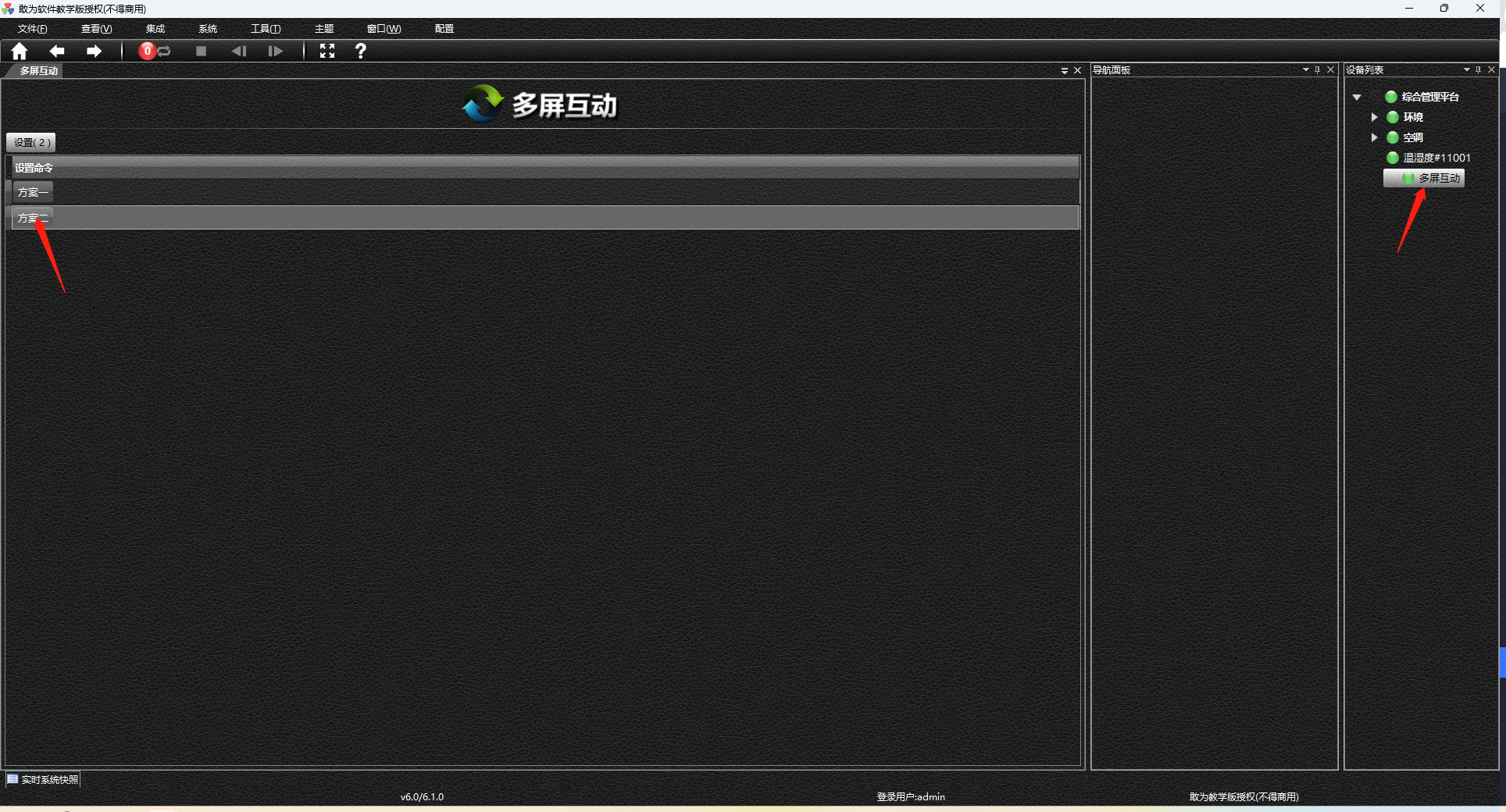Screen dimensions: 1506x812
Task: Click the green status dot of 温湿度#11001
Action: click(1393, 158)
